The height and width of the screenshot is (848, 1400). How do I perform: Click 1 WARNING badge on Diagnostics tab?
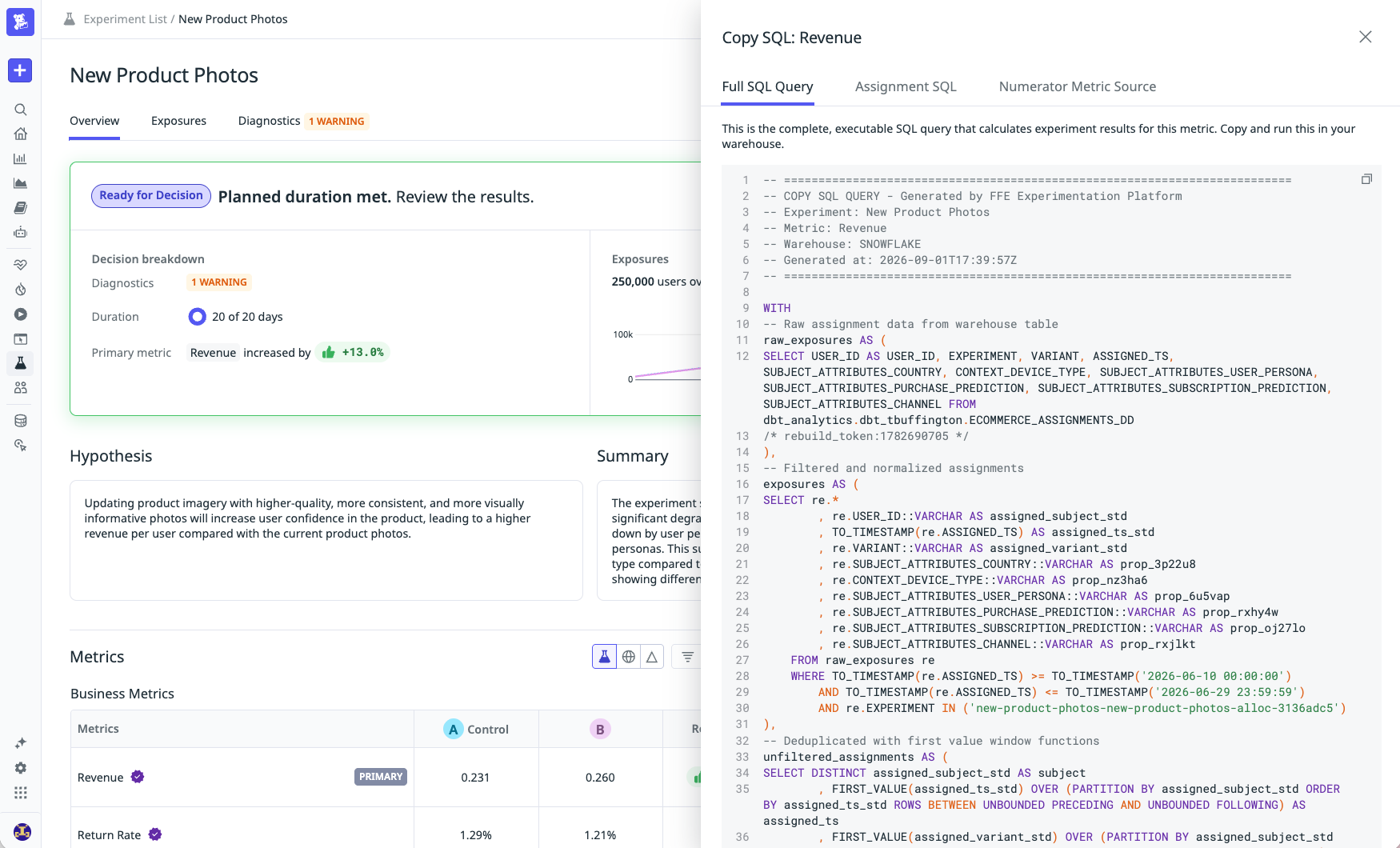(x=337, y=122)
